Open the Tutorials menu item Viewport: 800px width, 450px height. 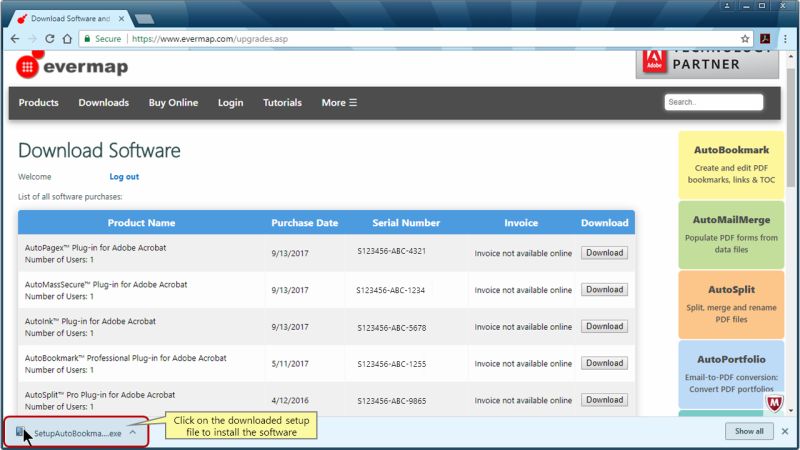283,103
